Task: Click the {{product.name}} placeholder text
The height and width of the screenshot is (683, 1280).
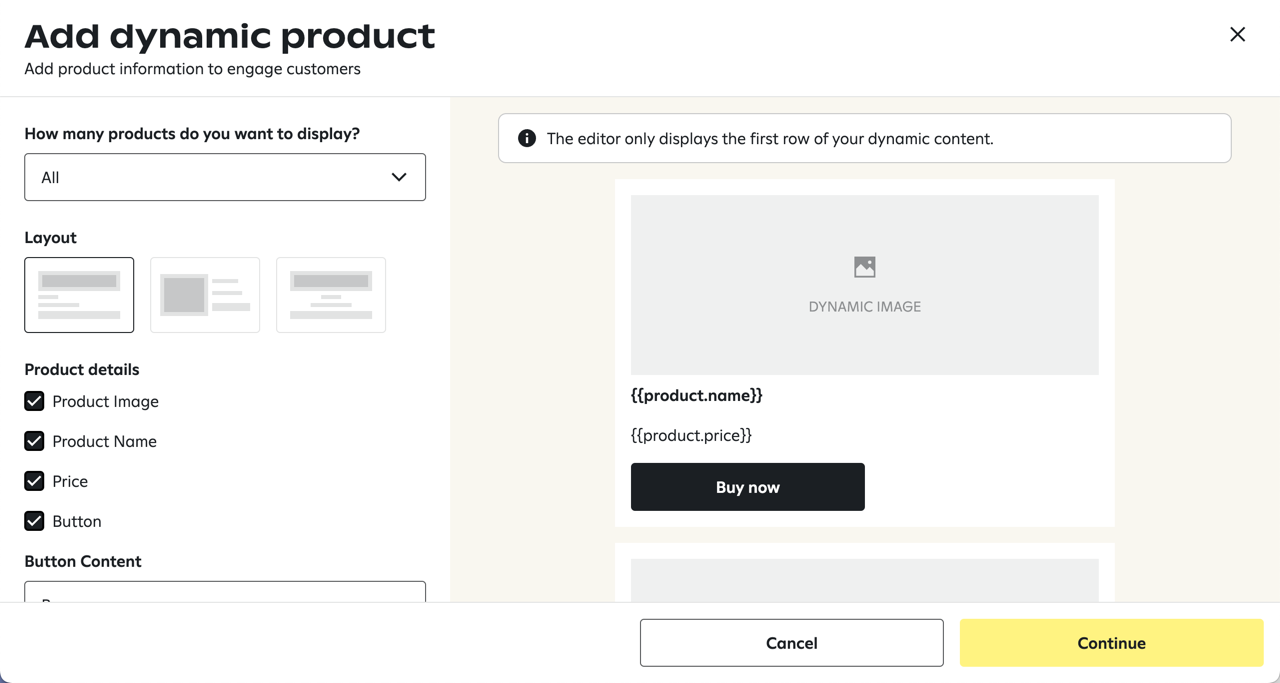Action: point(697,395)
